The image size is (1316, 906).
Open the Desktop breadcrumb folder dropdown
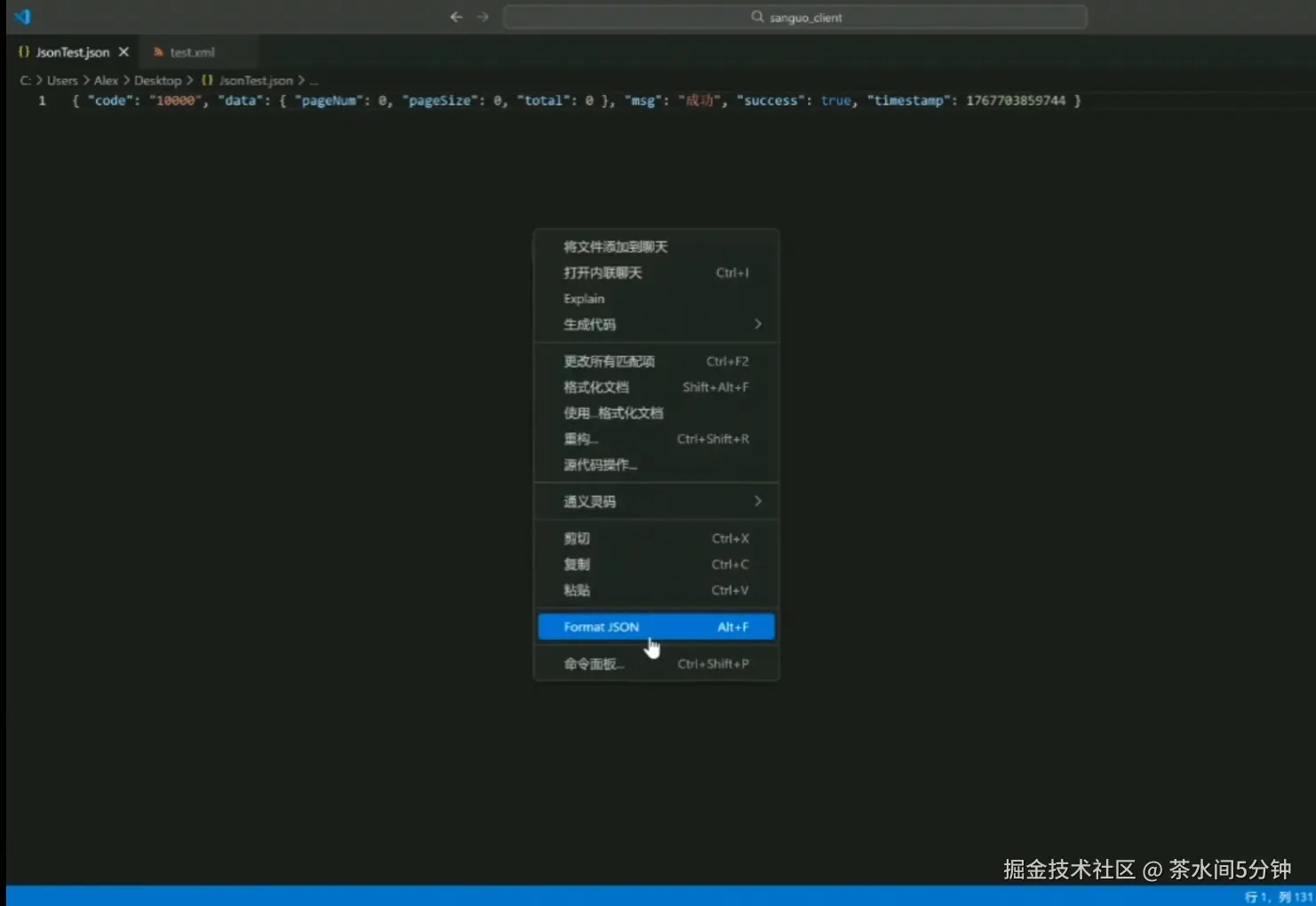pyautogui.click(x=157, y=80)
